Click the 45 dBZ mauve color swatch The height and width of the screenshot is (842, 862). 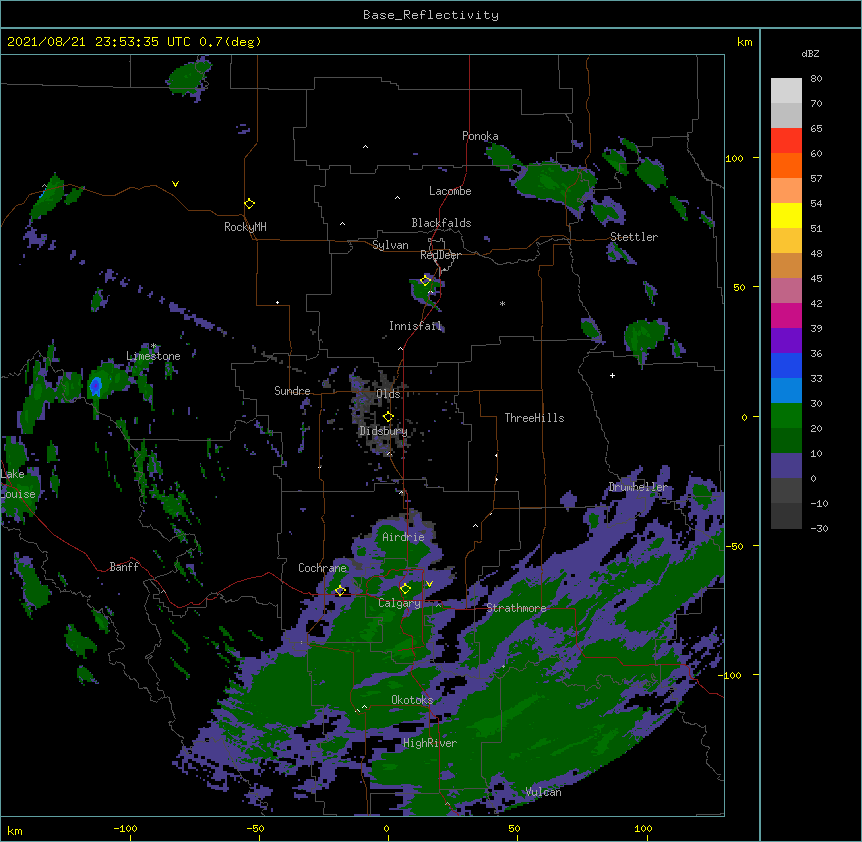pos(786,291)
